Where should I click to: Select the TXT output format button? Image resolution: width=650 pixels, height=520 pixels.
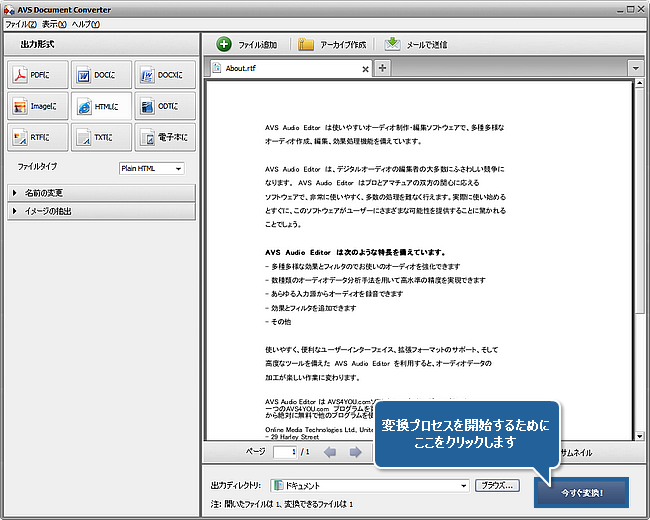pyautogui.click(x=102, y=137)
